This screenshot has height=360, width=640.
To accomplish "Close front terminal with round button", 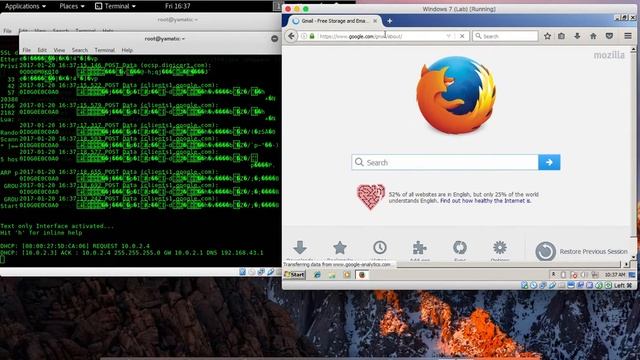I will coord(275,39).
